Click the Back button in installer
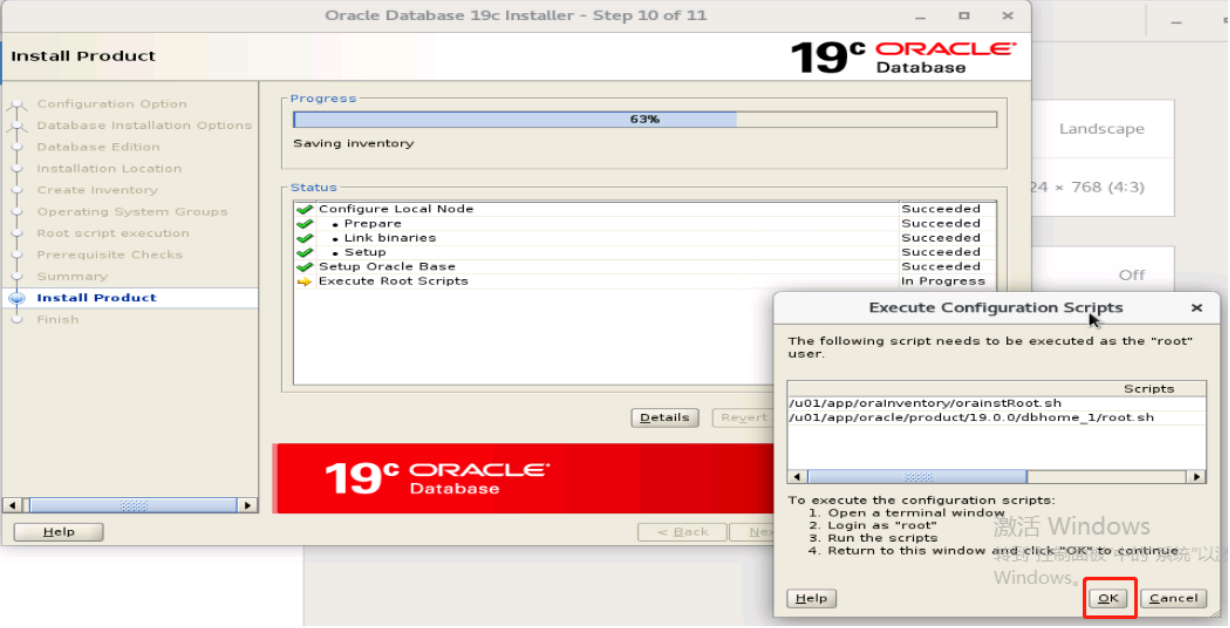1230x628 pixels. [683, 532]
